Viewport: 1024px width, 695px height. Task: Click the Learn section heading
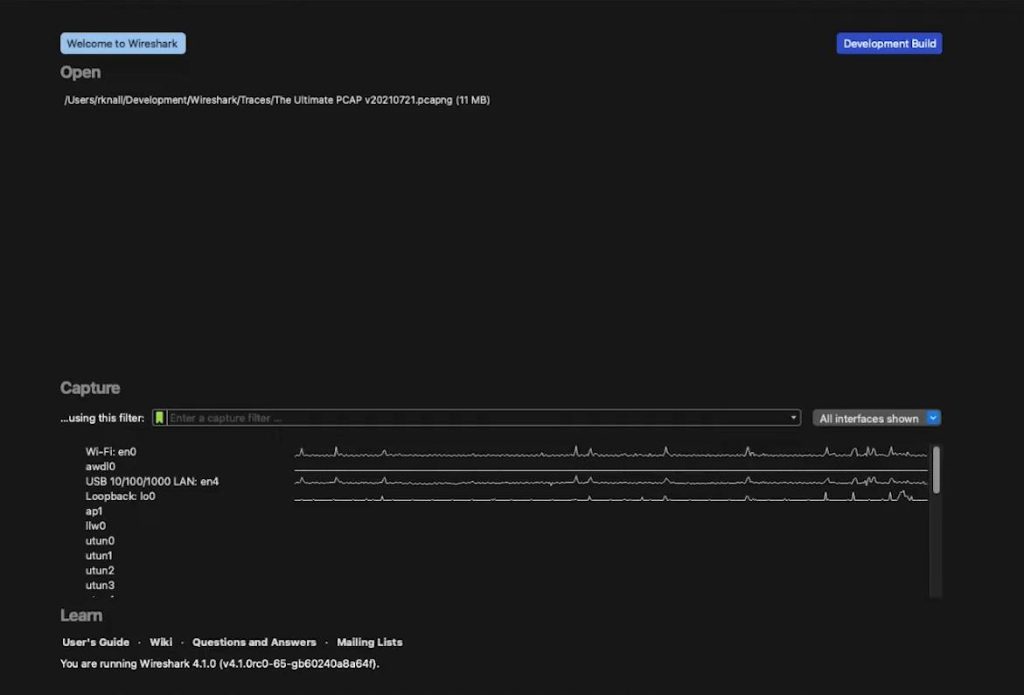point(81,615)
